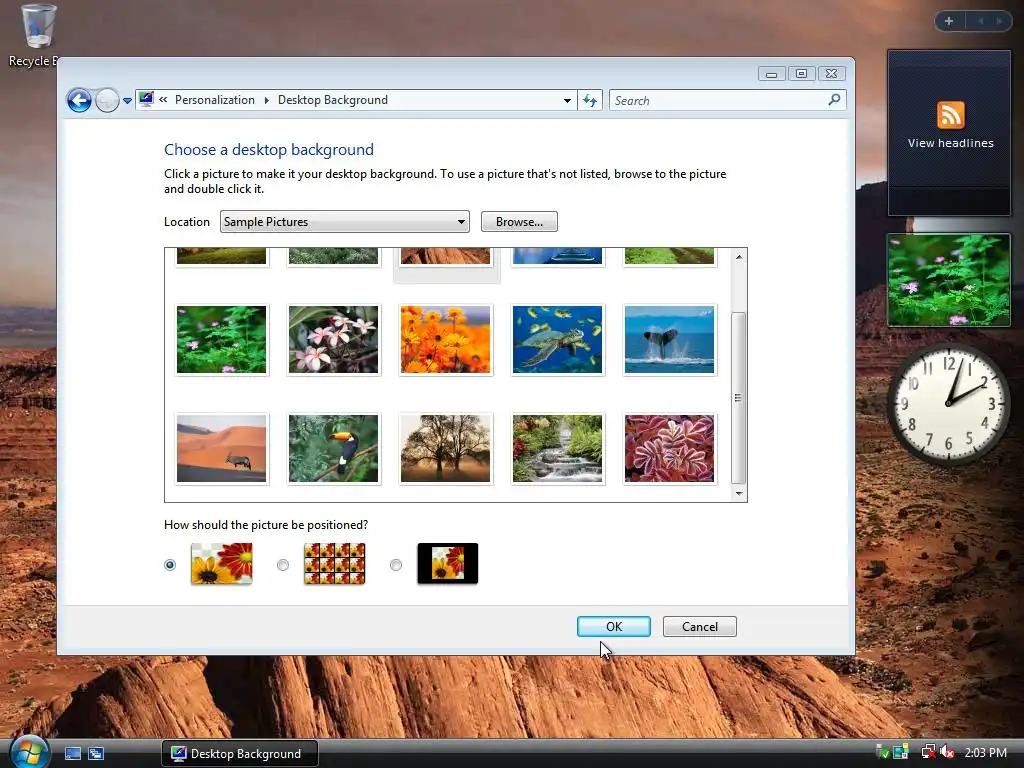
Task: Select the garden waterfall wallpaper
Action: [557, 449]
